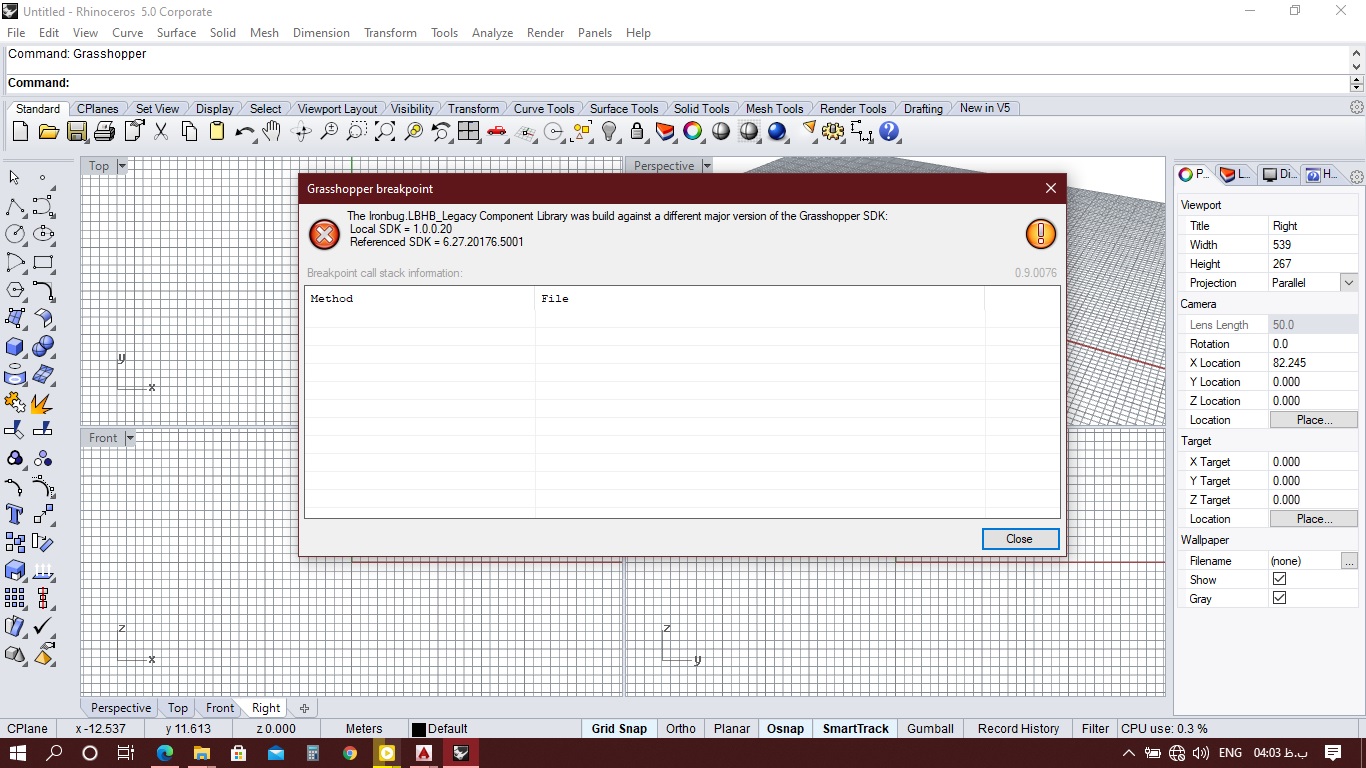The image size is (1366, 768).
Task: Open the blue Help question mark icon
Action: (x=889, y=131)
